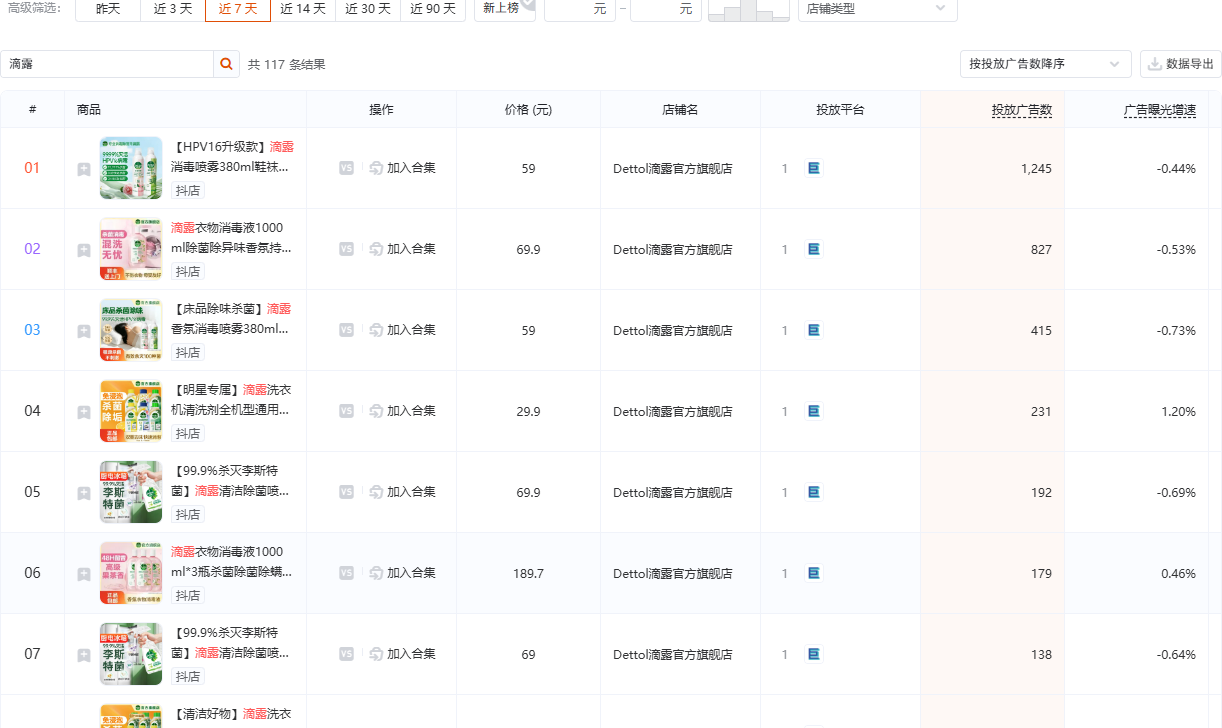Click 加入合集 in row 06
Screen dimensions: 1222x728
pos(403,573)
